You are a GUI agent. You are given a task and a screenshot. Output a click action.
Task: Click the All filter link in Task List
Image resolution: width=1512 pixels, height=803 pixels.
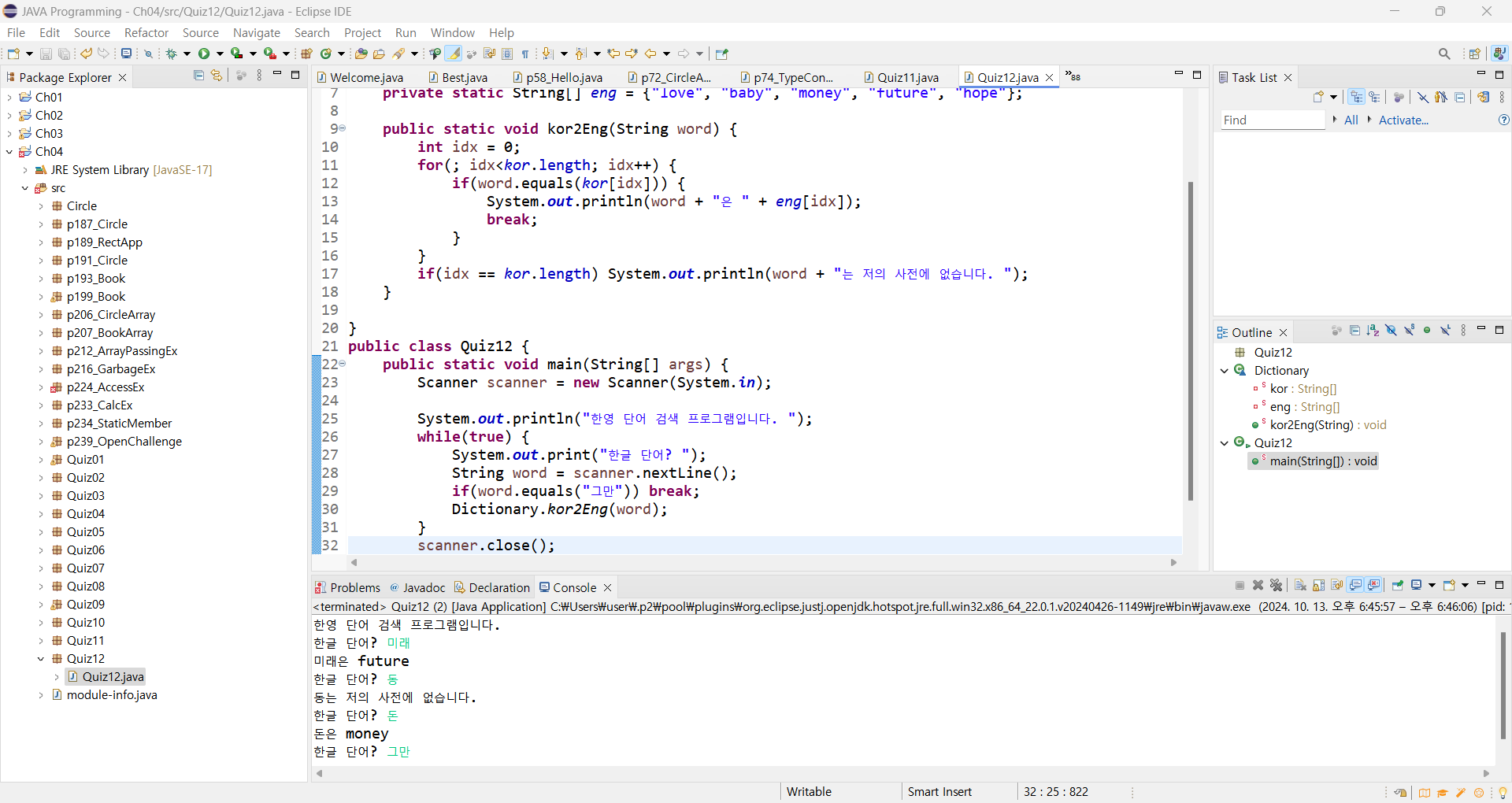pos(1351,120)
